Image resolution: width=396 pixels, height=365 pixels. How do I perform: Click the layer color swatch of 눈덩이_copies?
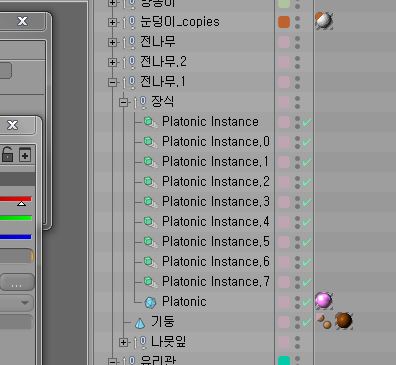pyautogui.click(x=284, y=22)
